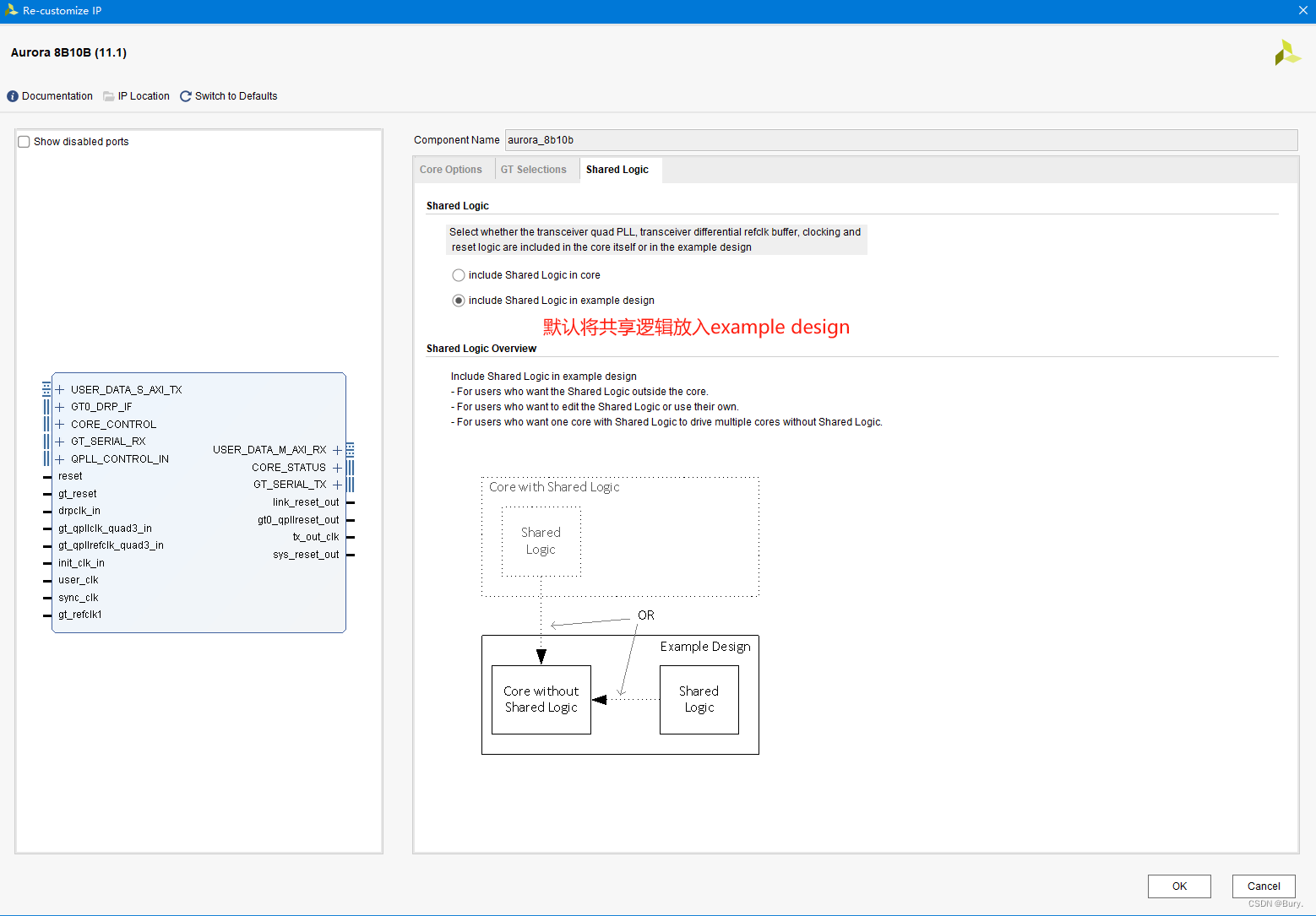
Task: Click the Aurora 8B10B (11.1) title
Action: click(69, 52)
